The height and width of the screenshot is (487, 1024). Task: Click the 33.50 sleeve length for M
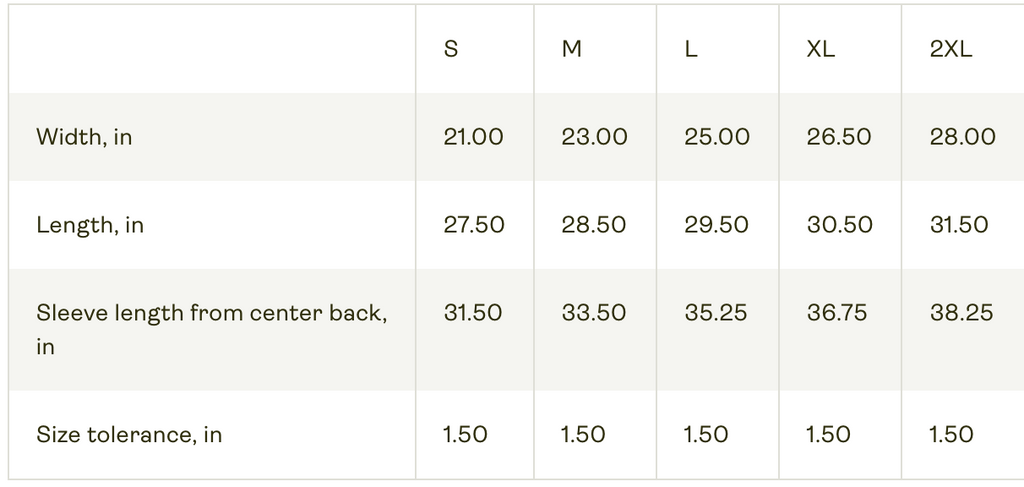pyautogui.click(x=594, y=313)
